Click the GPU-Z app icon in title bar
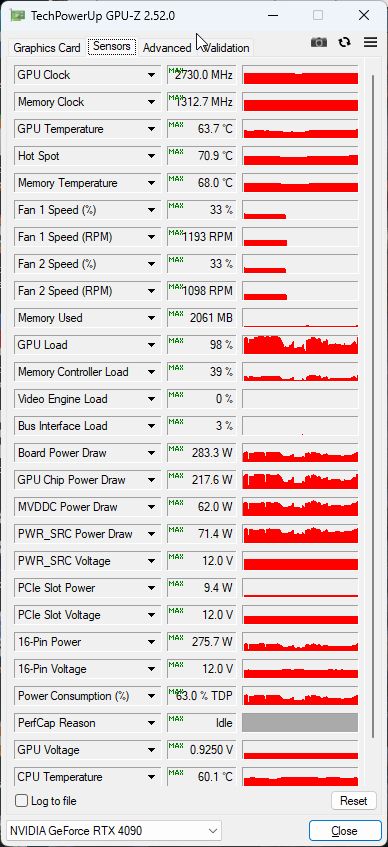The width and height of the screenshot is (388, 847). click(x=18, y=15)
